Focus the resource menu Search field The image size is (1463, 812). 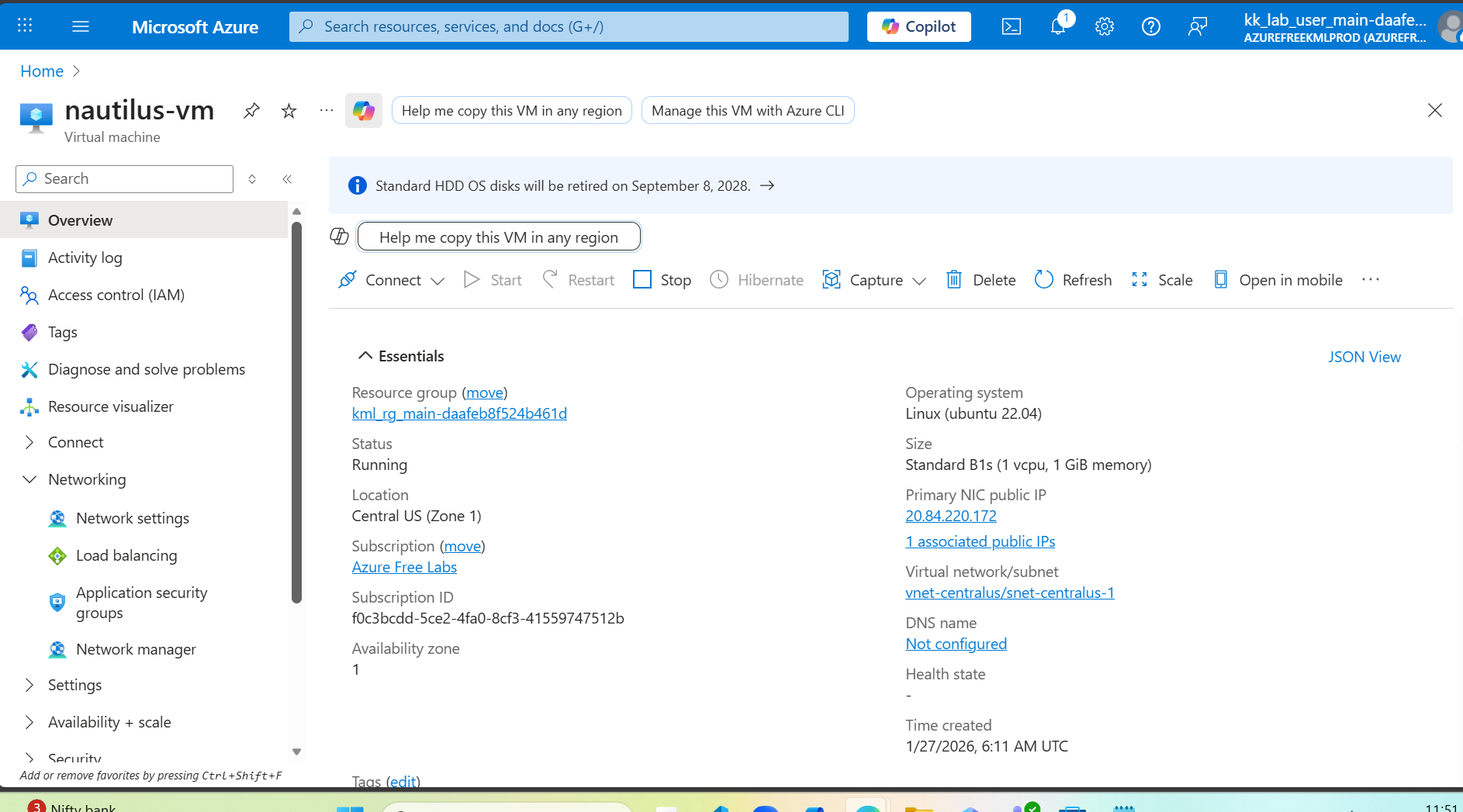[124, 179]
